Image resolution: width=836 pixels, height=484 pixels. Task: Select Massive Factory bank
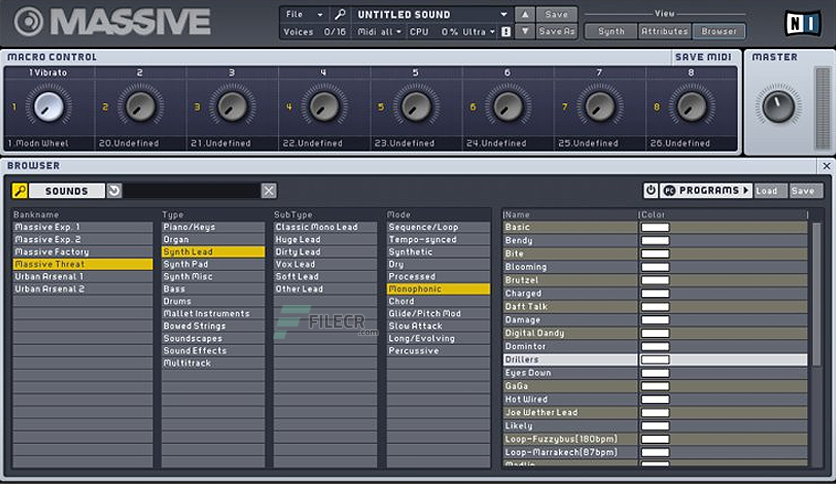(x=83, y=252)
